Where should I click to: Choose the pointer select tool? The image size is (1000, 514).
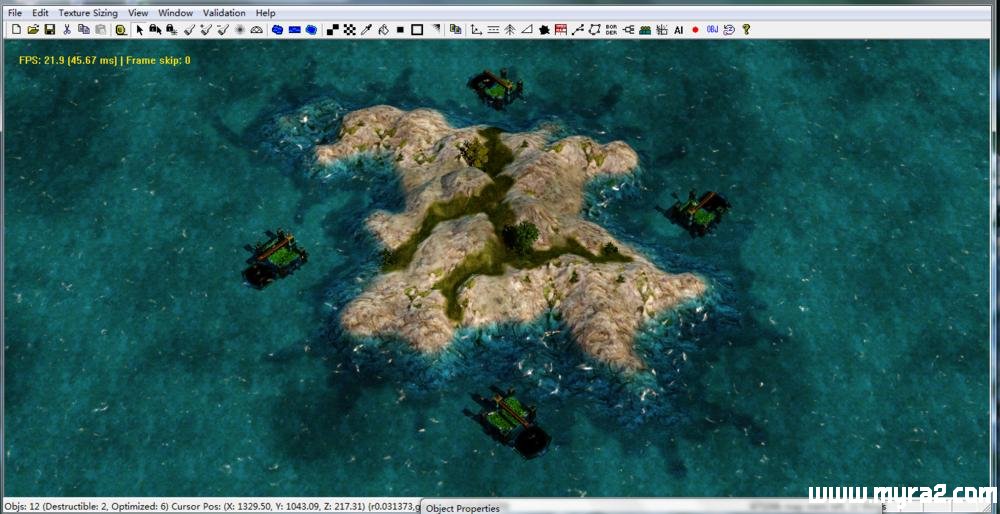pyautogui.click(x=140, y=30)
